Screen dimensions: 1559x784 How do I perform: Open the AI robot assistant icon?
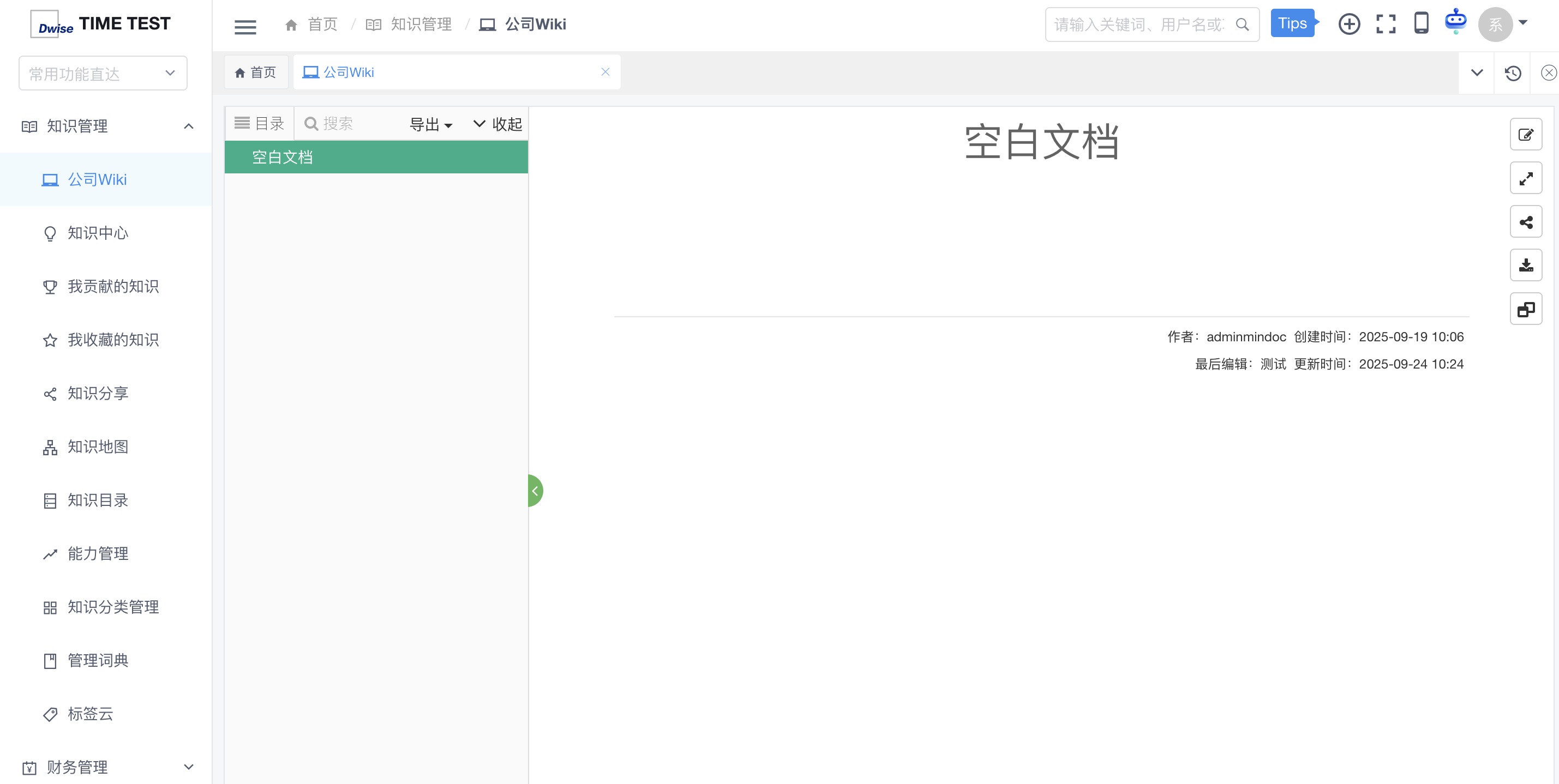coord(1455,22)
